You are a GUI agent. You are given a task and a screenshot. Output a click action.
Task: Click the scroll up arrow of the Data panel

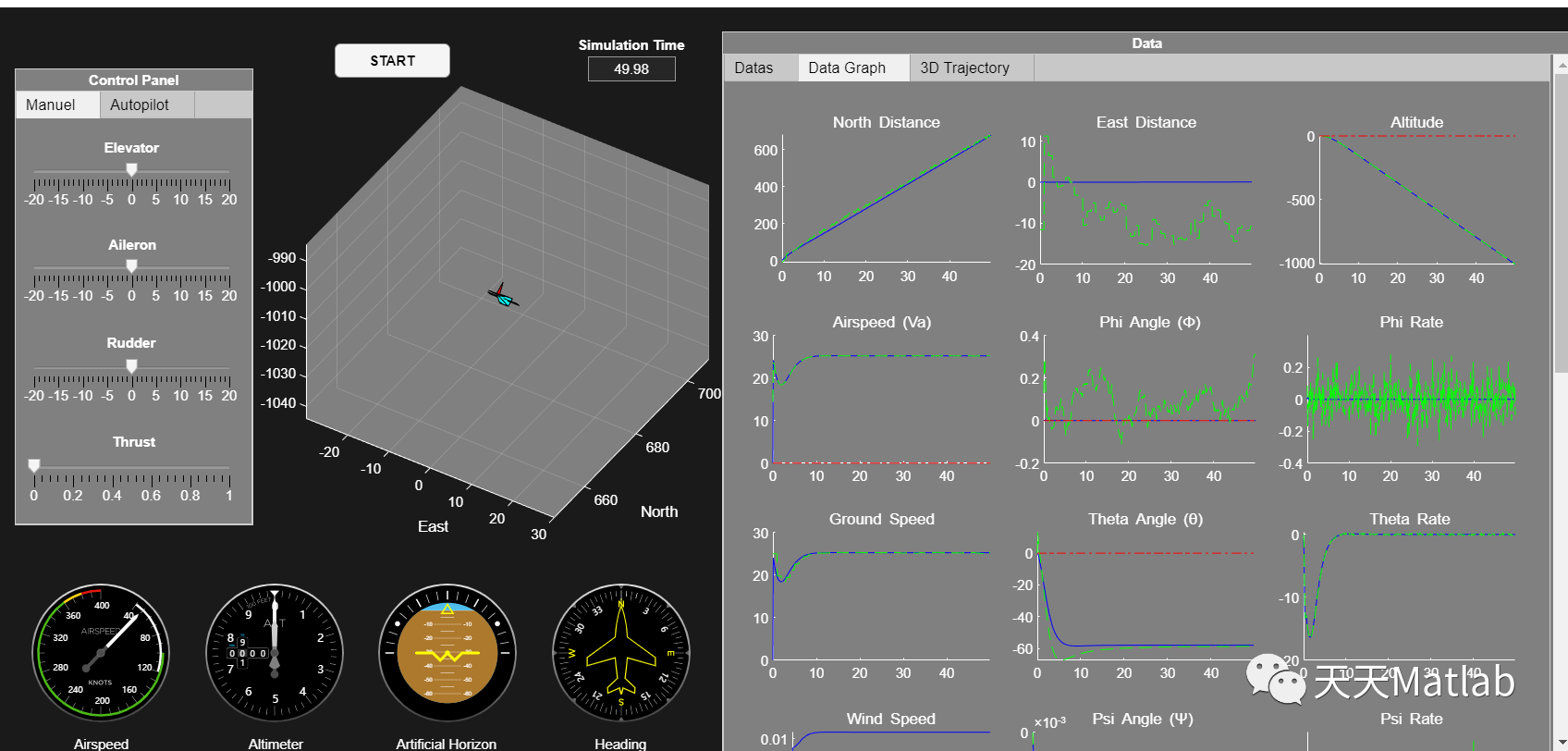[x=1561, y=66]
